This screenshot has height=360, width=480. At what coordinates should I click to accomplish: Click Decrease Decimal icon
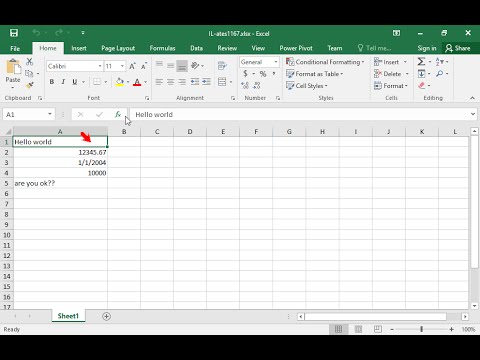(257, 86)
